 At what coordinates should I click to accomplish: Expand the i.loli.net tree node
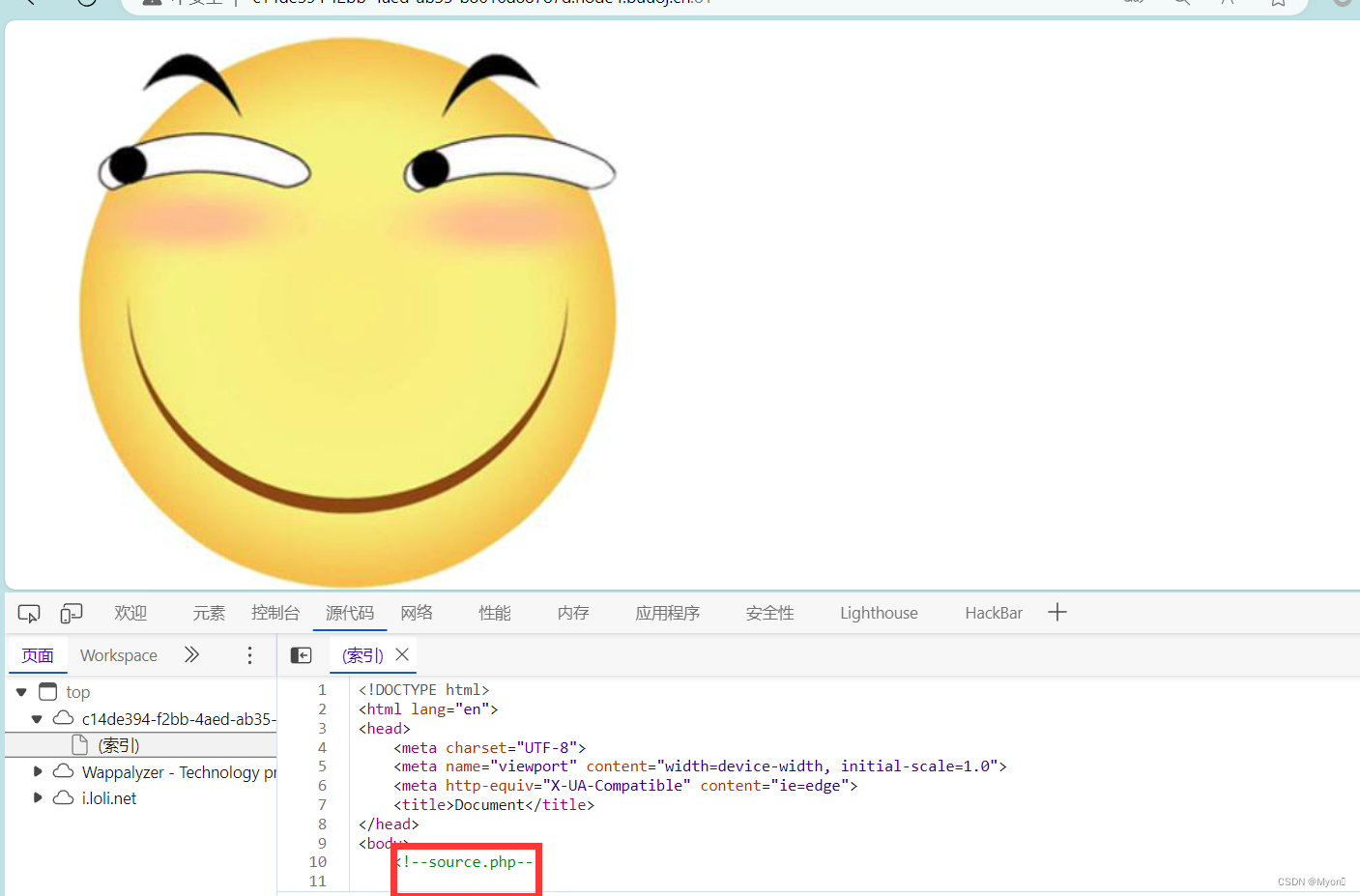(38, 797)
